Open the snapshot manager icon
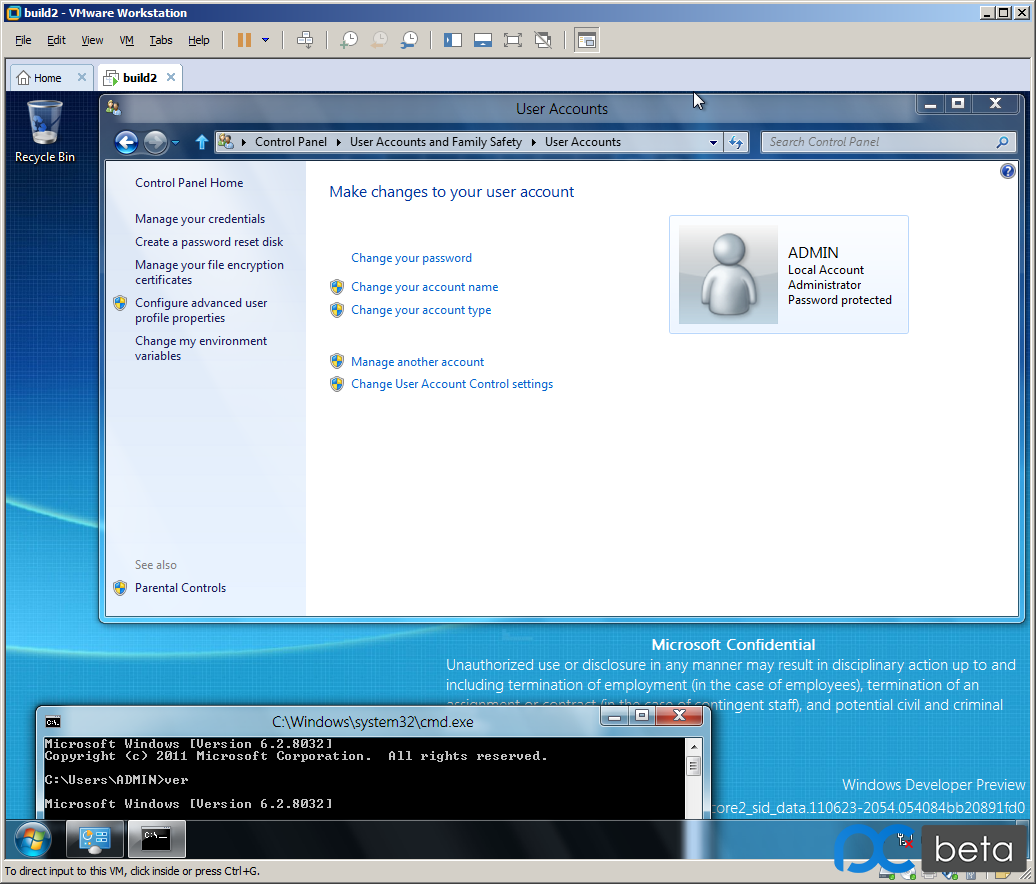Image resolution: width=1036 pixels, height=884 pixels. click(409, 40)
